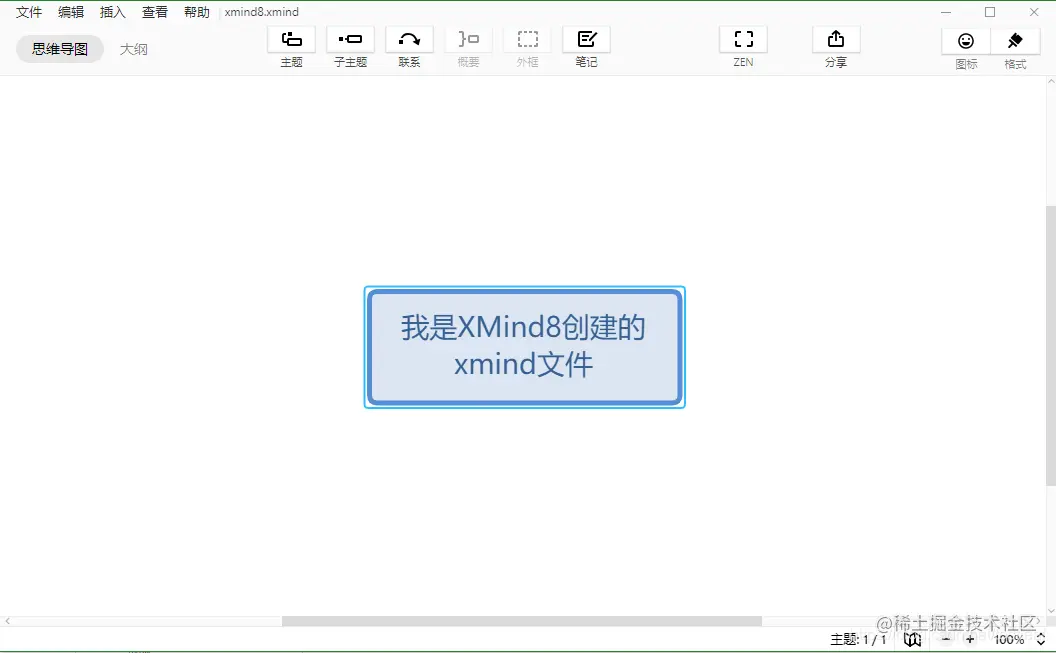Open the zoom level selector next to 100%
The height and width of the screenshot is (653, 1056).
click(x=1040, y=640)
